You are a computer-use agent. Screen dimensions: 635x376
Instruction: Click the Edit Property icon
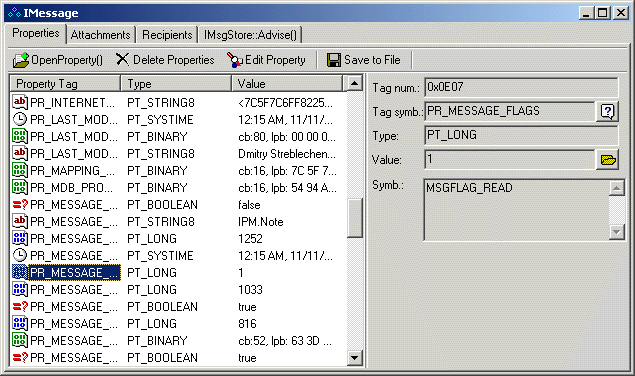[234, 60]
